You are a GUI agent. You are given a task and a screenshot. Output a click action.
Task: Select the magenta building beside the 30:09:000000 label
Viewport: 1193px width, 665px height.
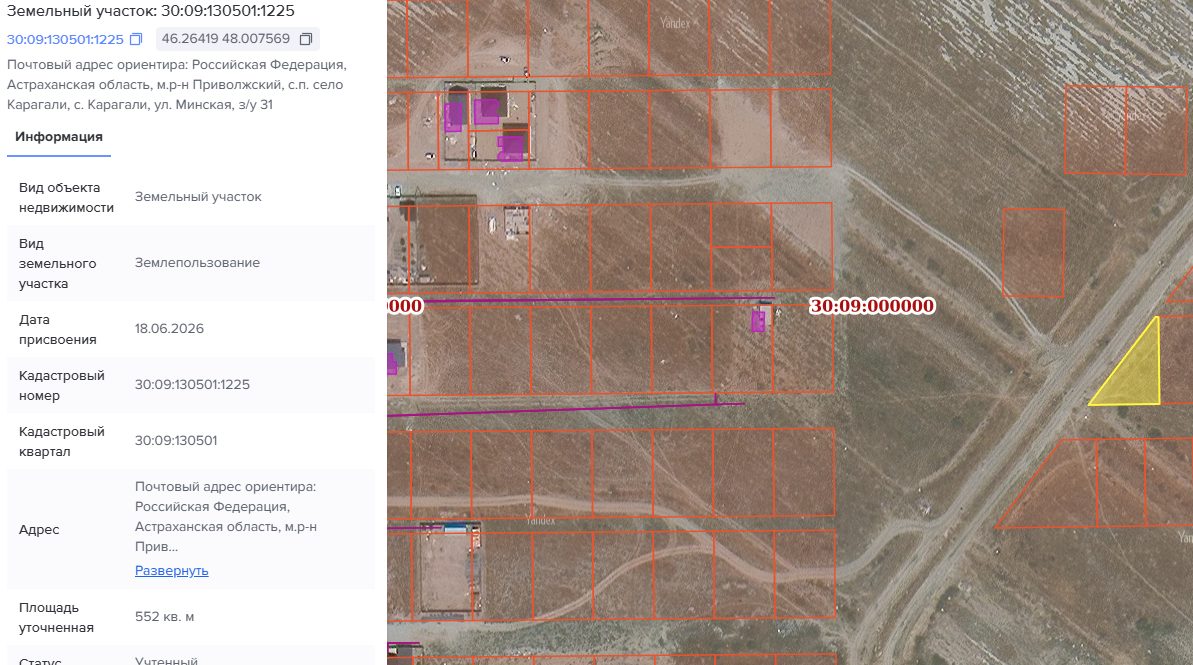point(758,320)
